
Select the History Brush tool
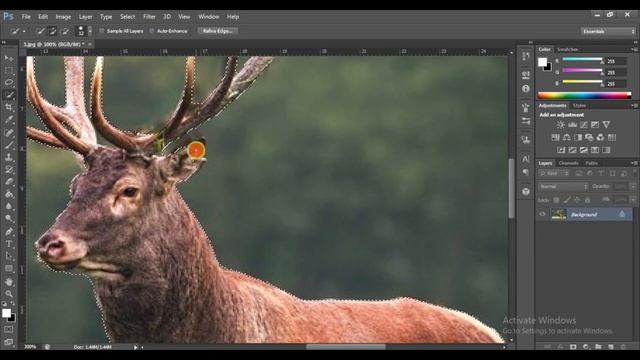coord(9,170)
